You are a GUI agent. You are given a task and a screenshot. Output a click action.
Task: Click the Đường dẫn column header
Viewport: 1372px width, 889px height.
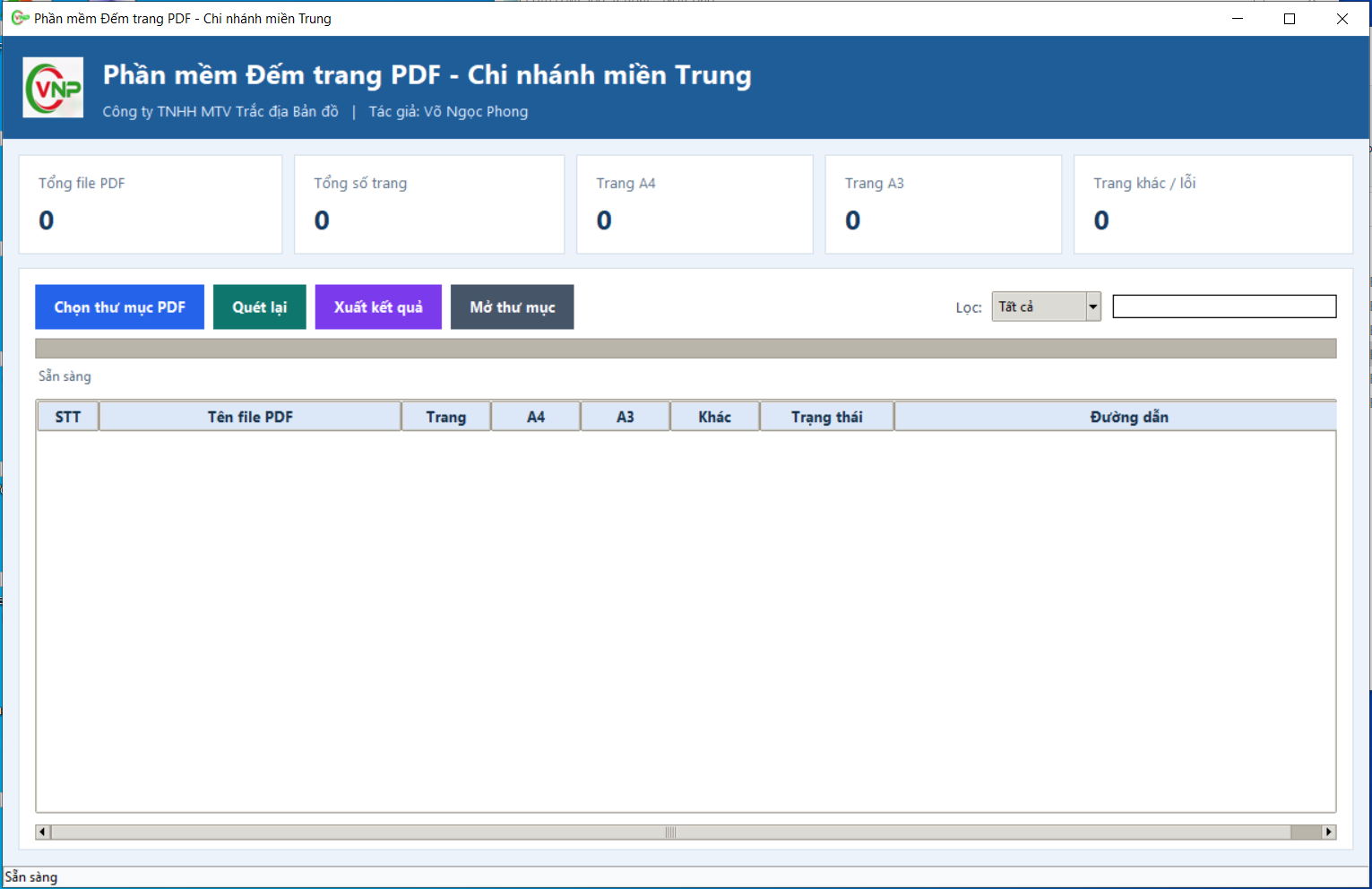[1116, 417]
